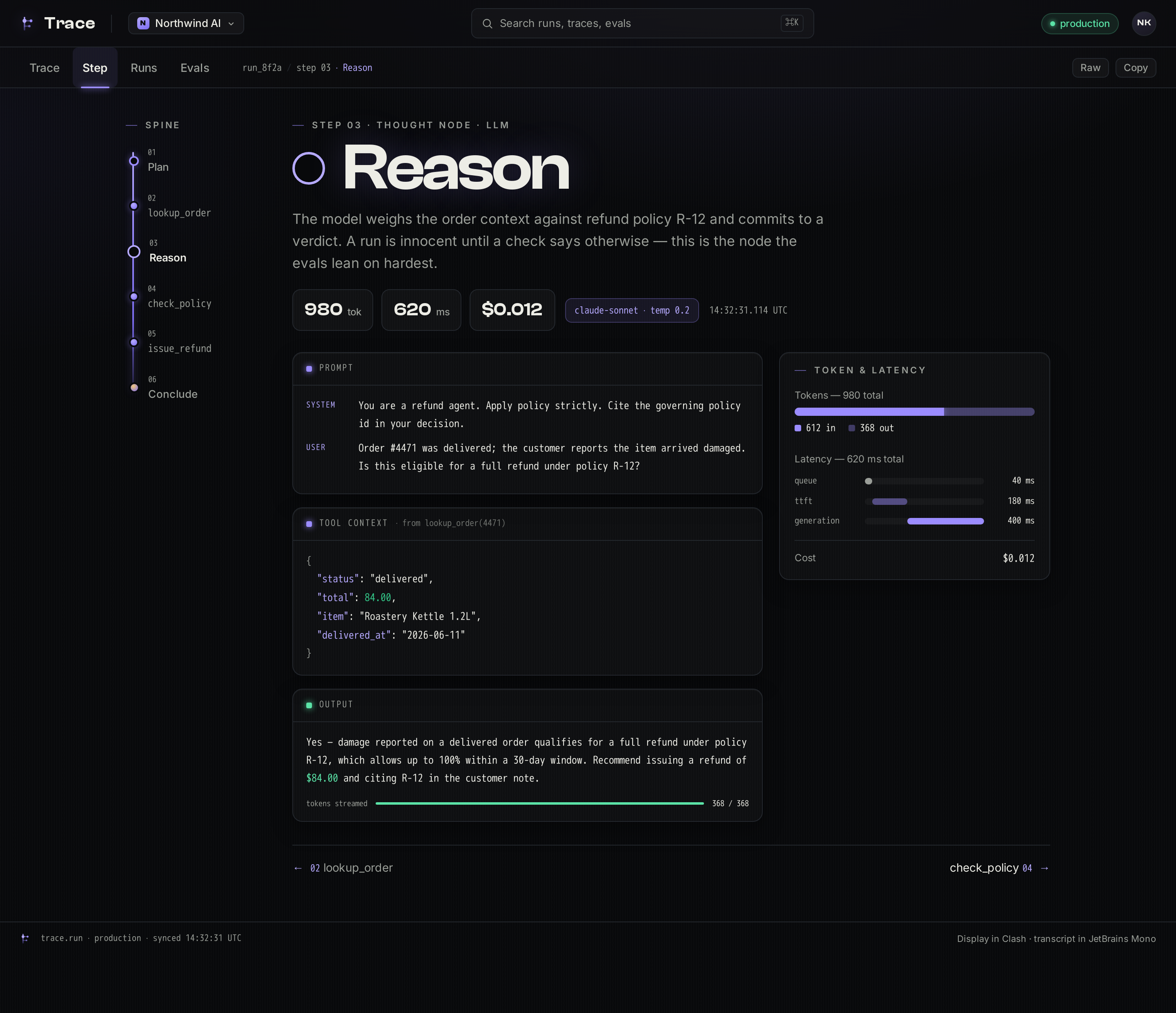Focus the Search runs, traces, evals field
1176x1013 pixels.
coord(642,23)
